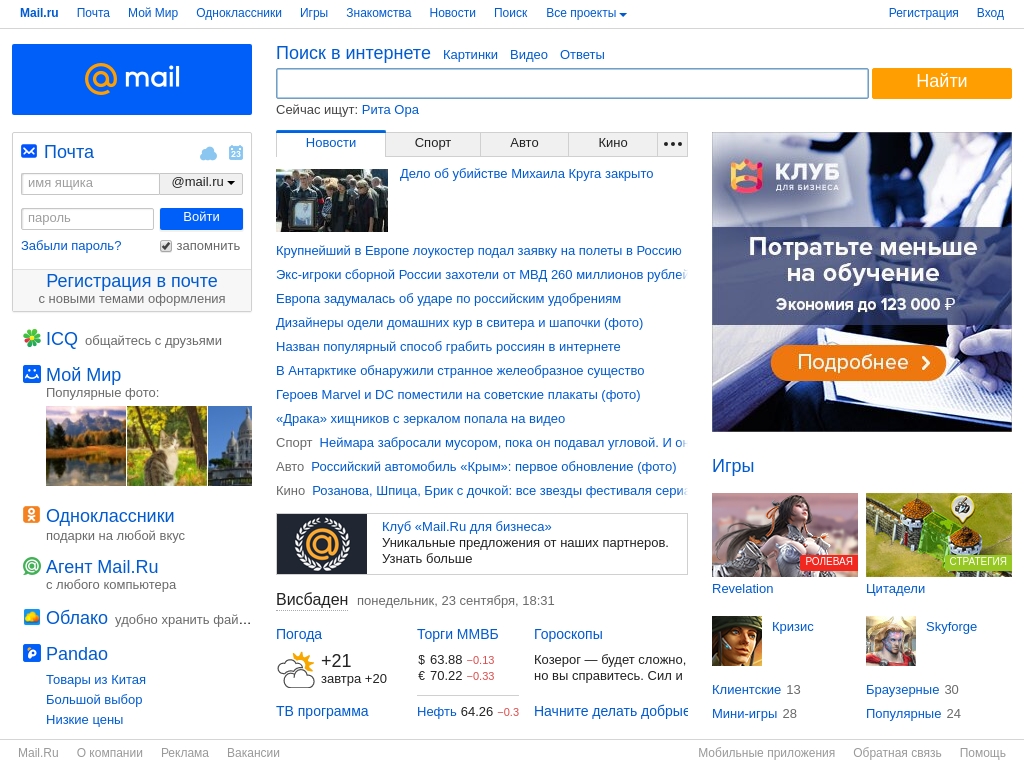Screen dimensions: 1024x768
Task: Open headline Дело об убийстве Михаила Круга закрыто
Action: 526,174
